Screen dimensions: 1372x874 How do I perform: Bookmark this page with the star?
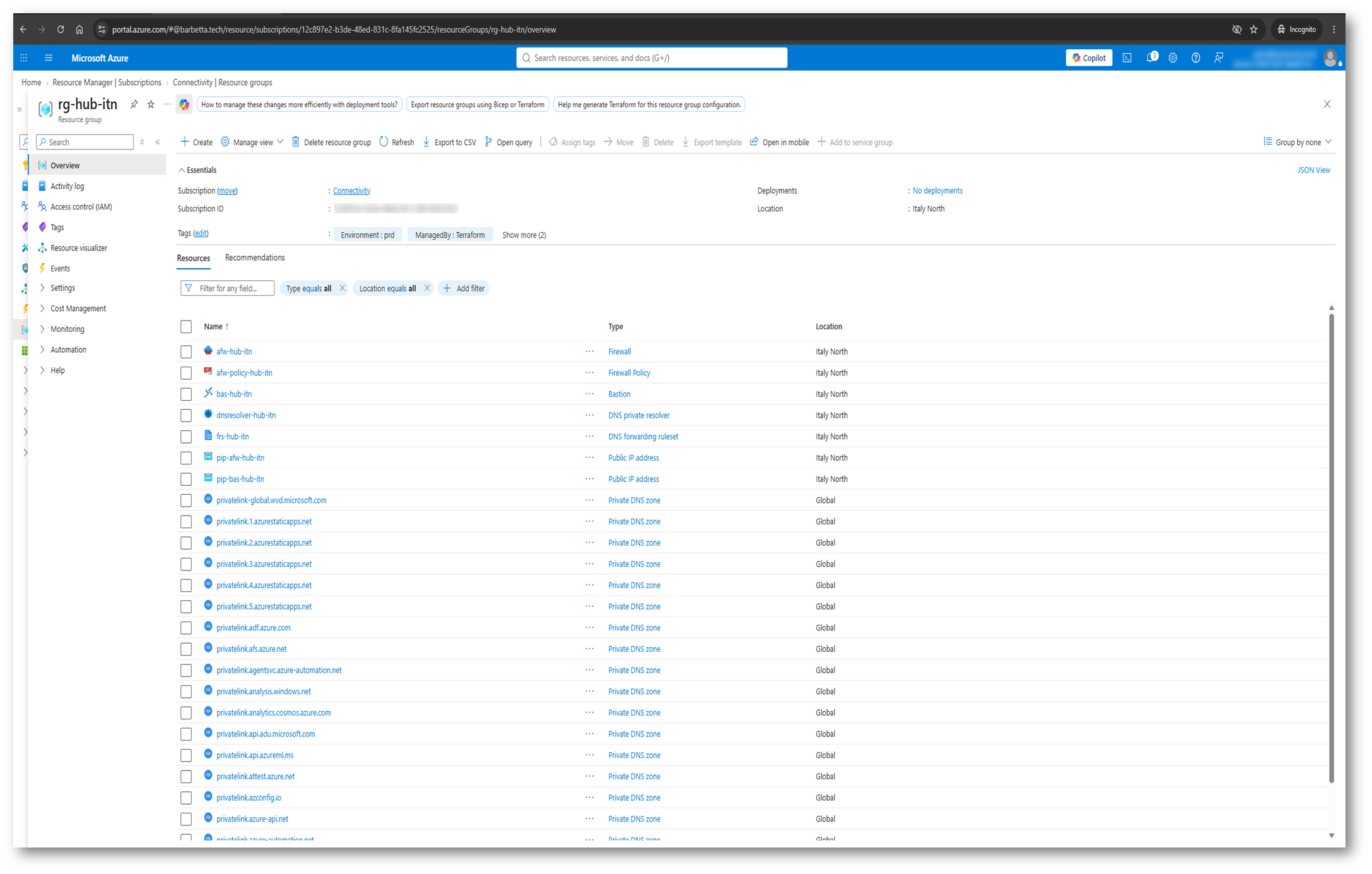1254,30
